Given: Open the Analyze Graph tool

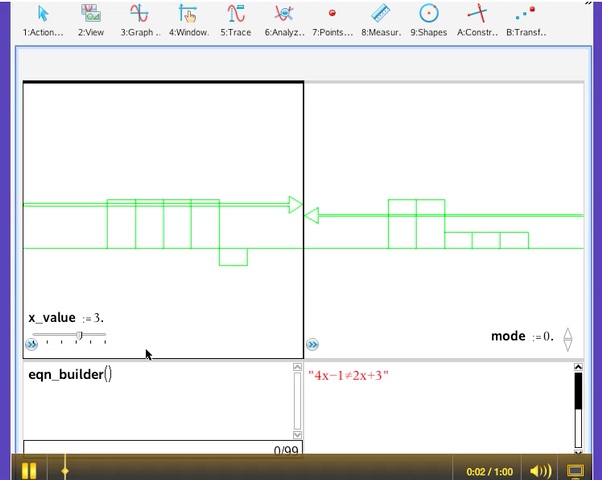Looking at the screenshot, I should click(x=284, y=14).
